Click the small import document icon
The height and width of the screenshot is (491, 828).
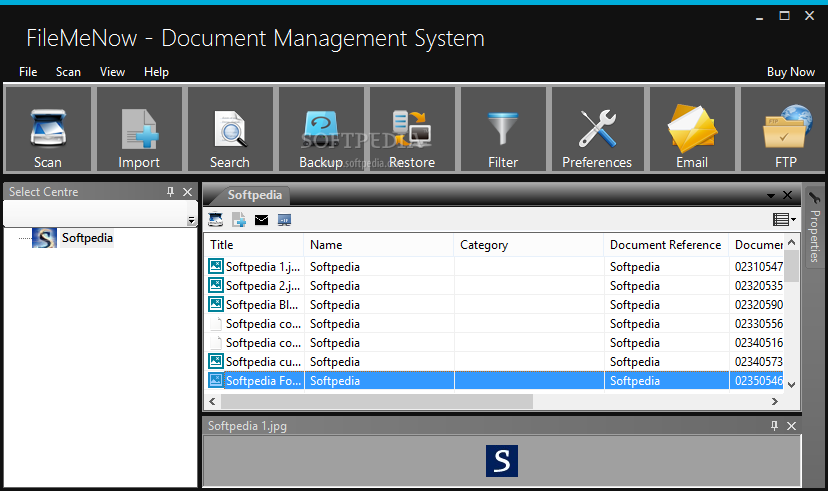[x=239, y=220]
